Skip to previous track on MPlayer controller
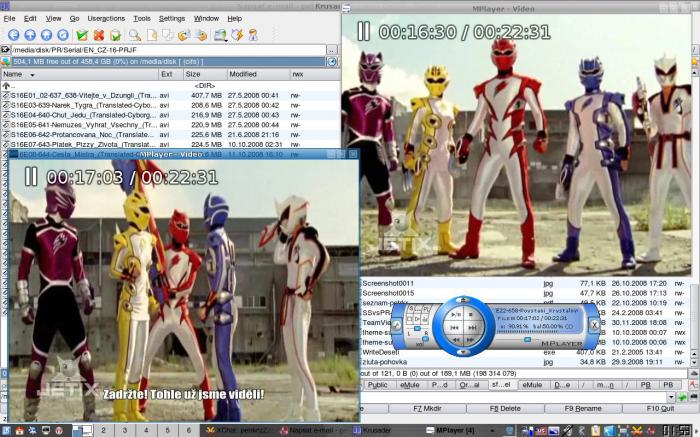The height and width of the screenshot is (437, 700). pyautogui.click(x=454, y=328)
